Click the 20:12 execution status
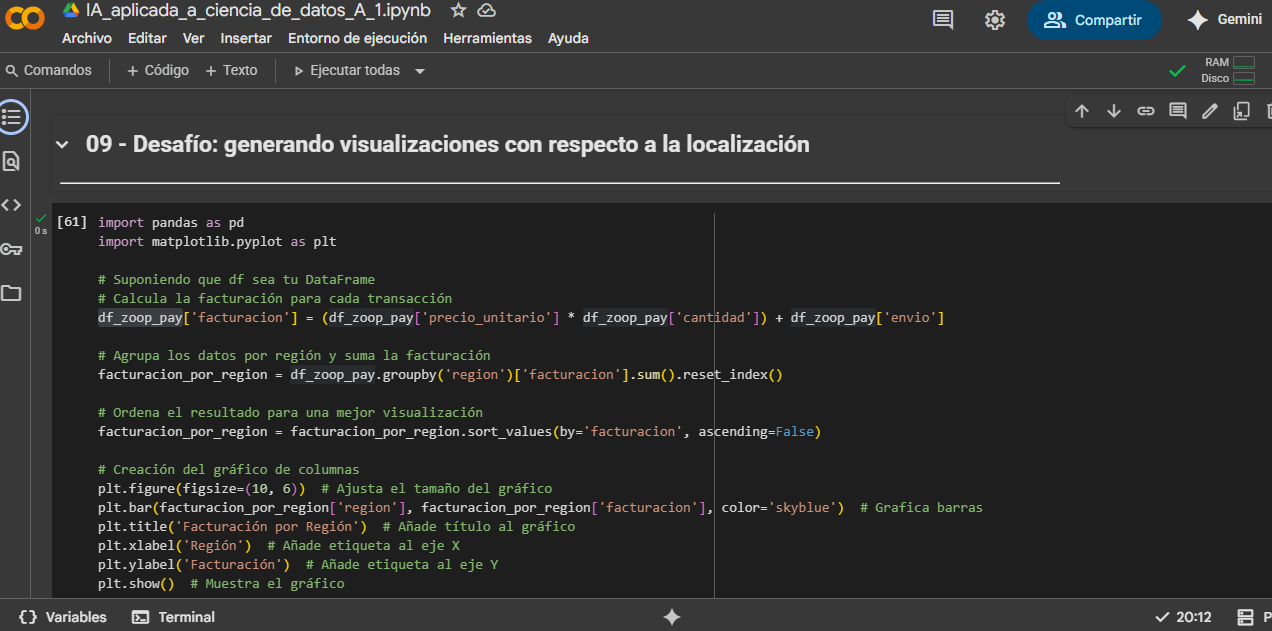 tap(1183, 617)
